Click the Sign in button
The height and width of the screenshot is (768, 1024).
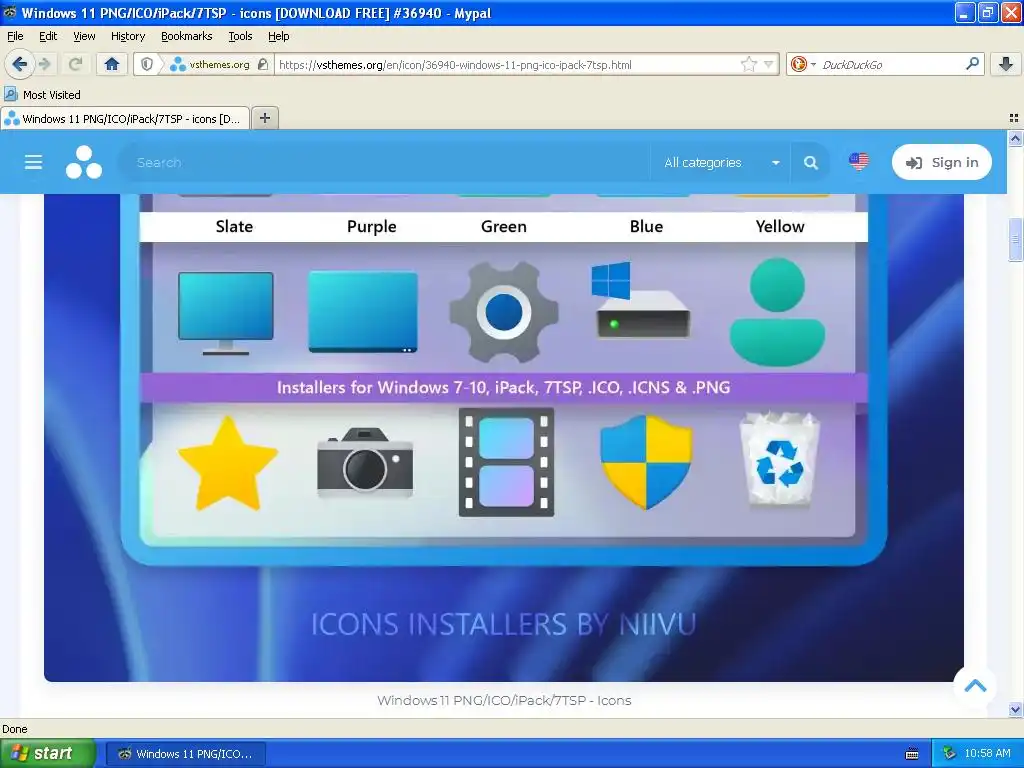tap(942, 162)
